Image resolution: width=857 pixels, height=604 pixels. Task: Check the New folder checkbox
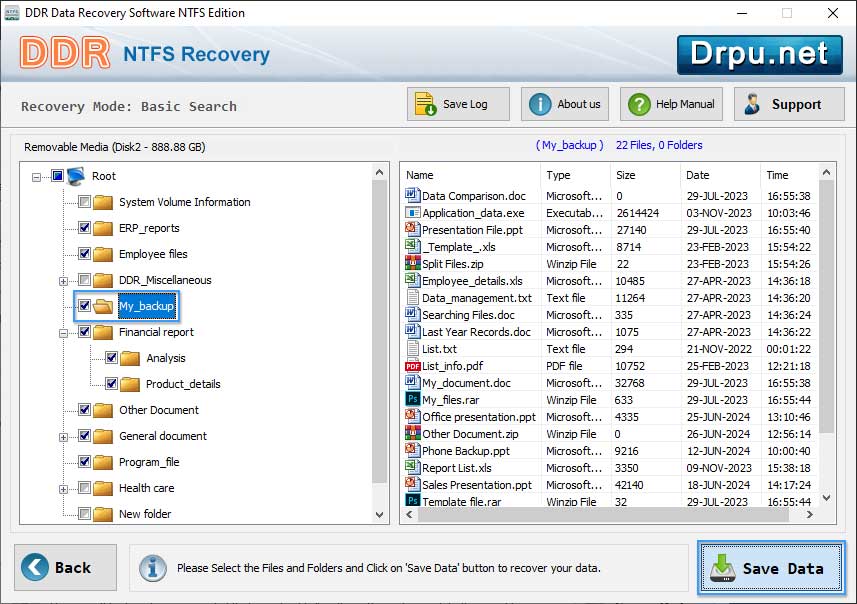84,514
